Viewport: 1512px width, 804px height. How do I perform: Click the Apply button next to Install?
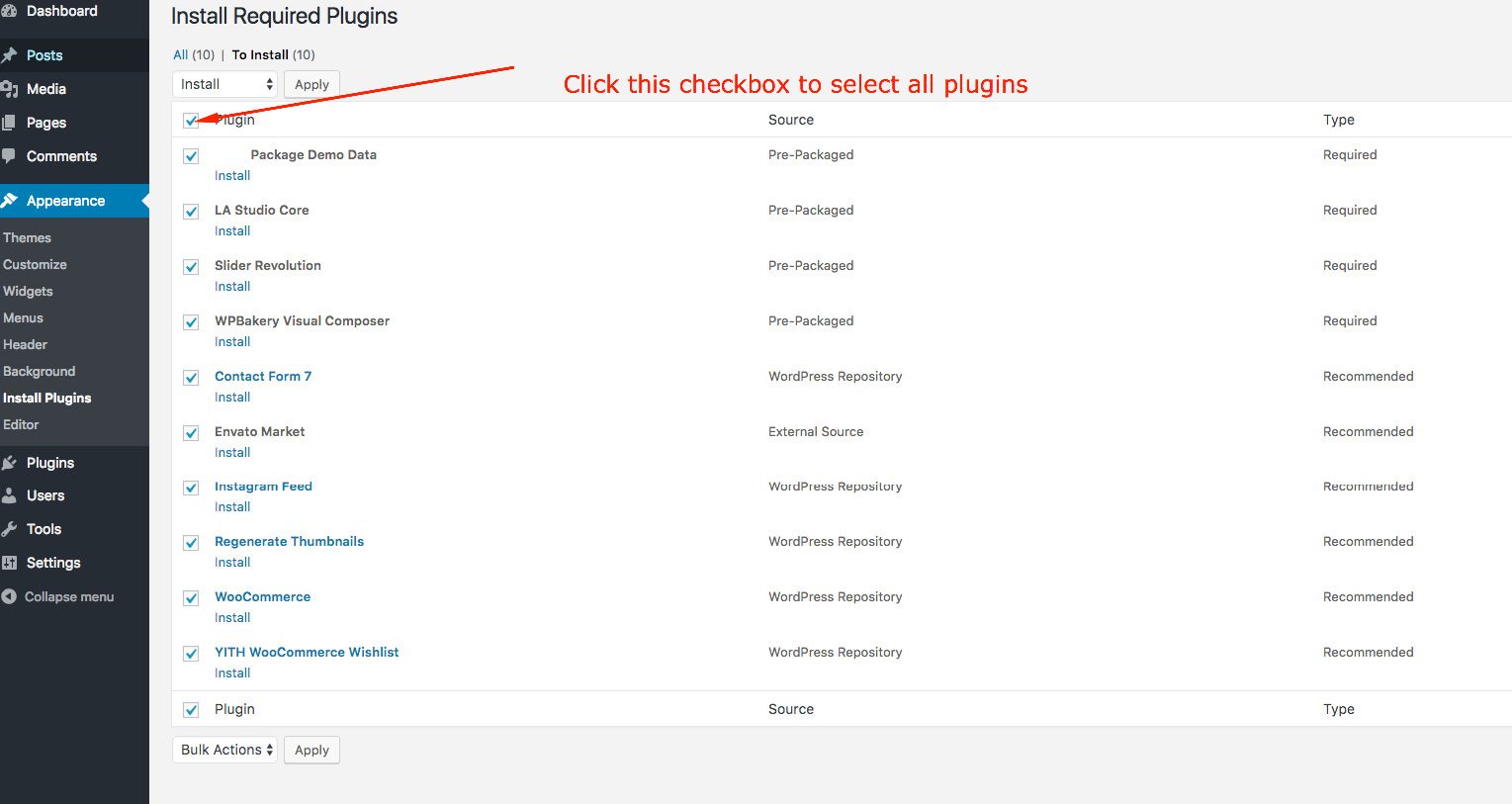pos(311,84)
